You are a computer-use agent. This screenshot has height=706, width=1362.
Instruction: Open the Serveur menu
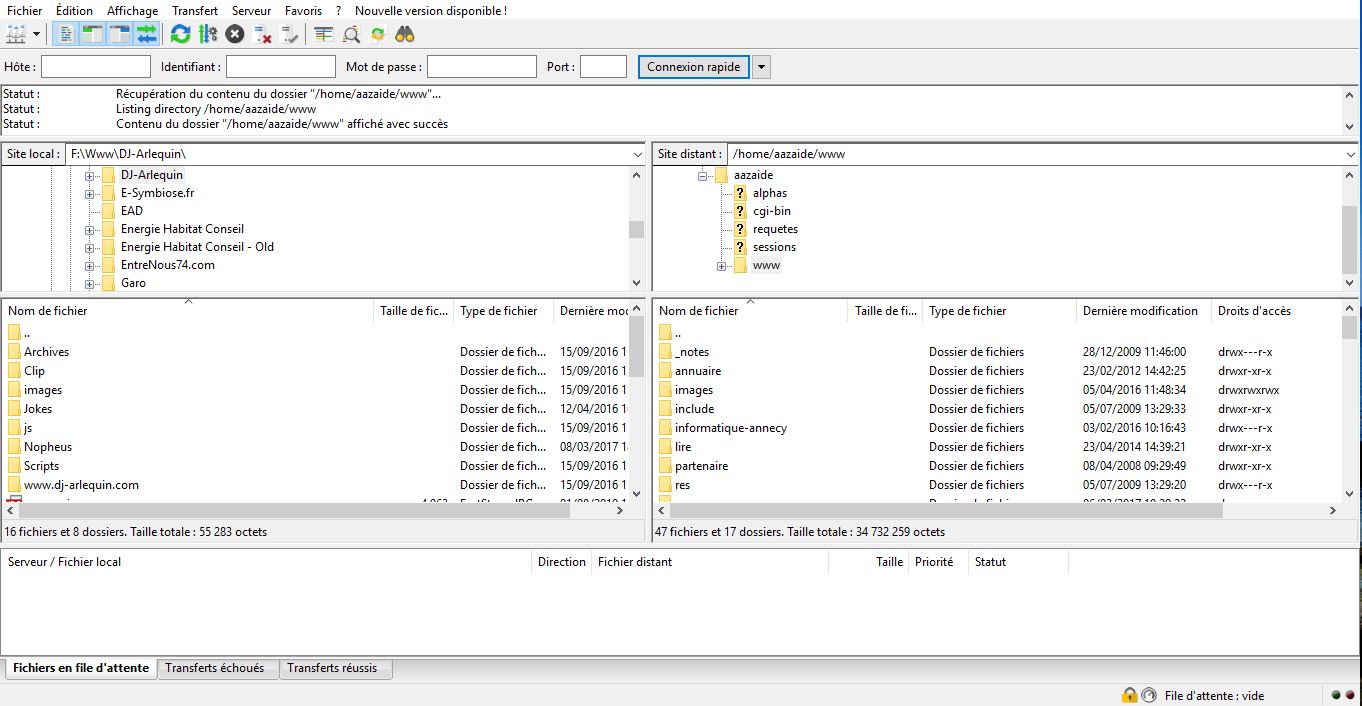click(251, 11)
